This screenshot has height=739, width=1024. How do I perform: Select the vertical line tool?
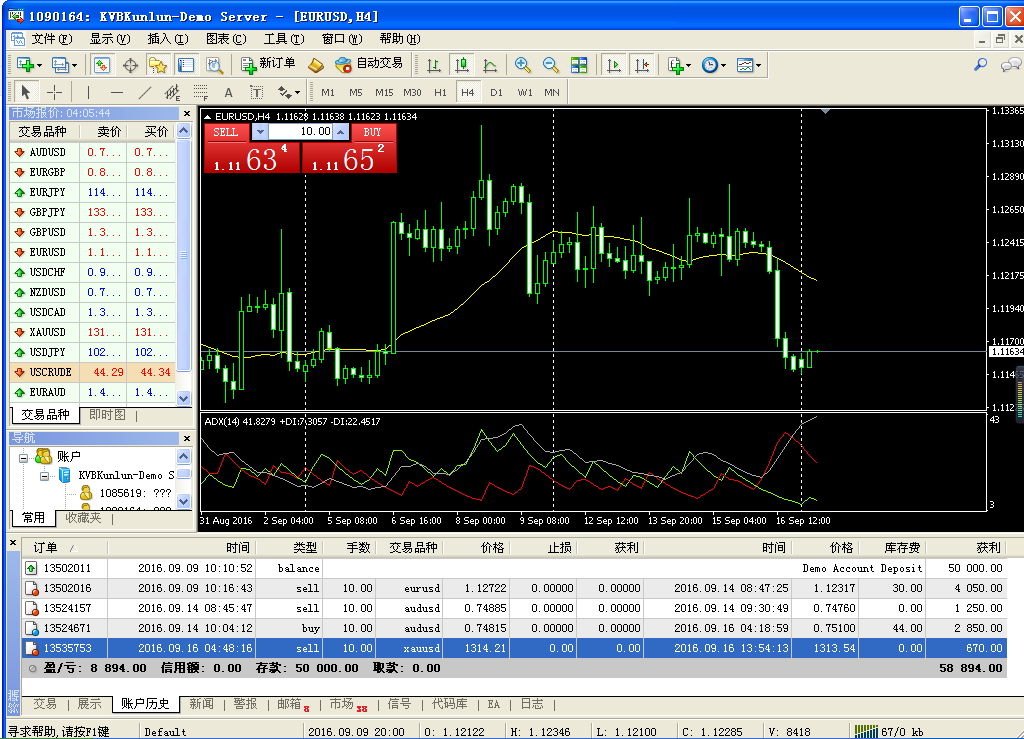(88, 92)
